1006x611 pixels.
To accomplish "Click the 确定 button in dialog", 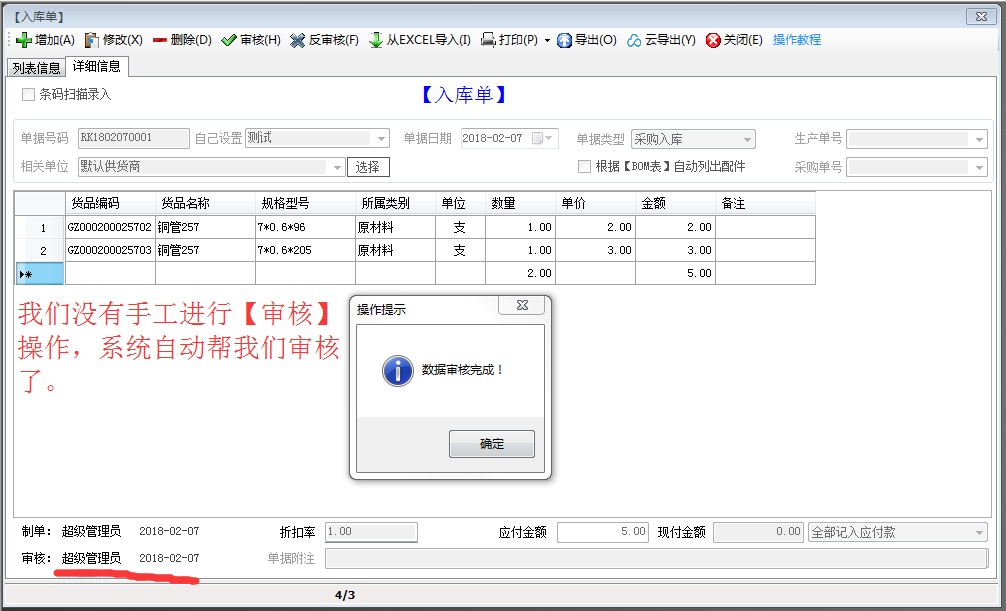I will [491, 443].
